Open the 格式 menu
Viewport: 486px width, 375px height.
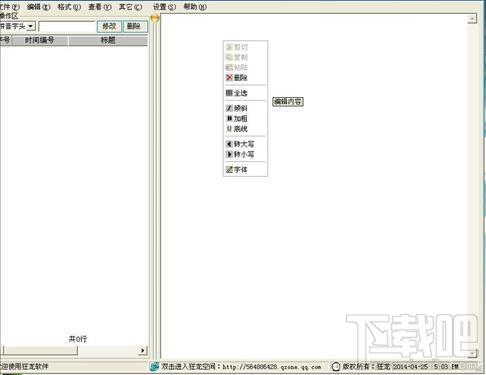tap(69, 7)
